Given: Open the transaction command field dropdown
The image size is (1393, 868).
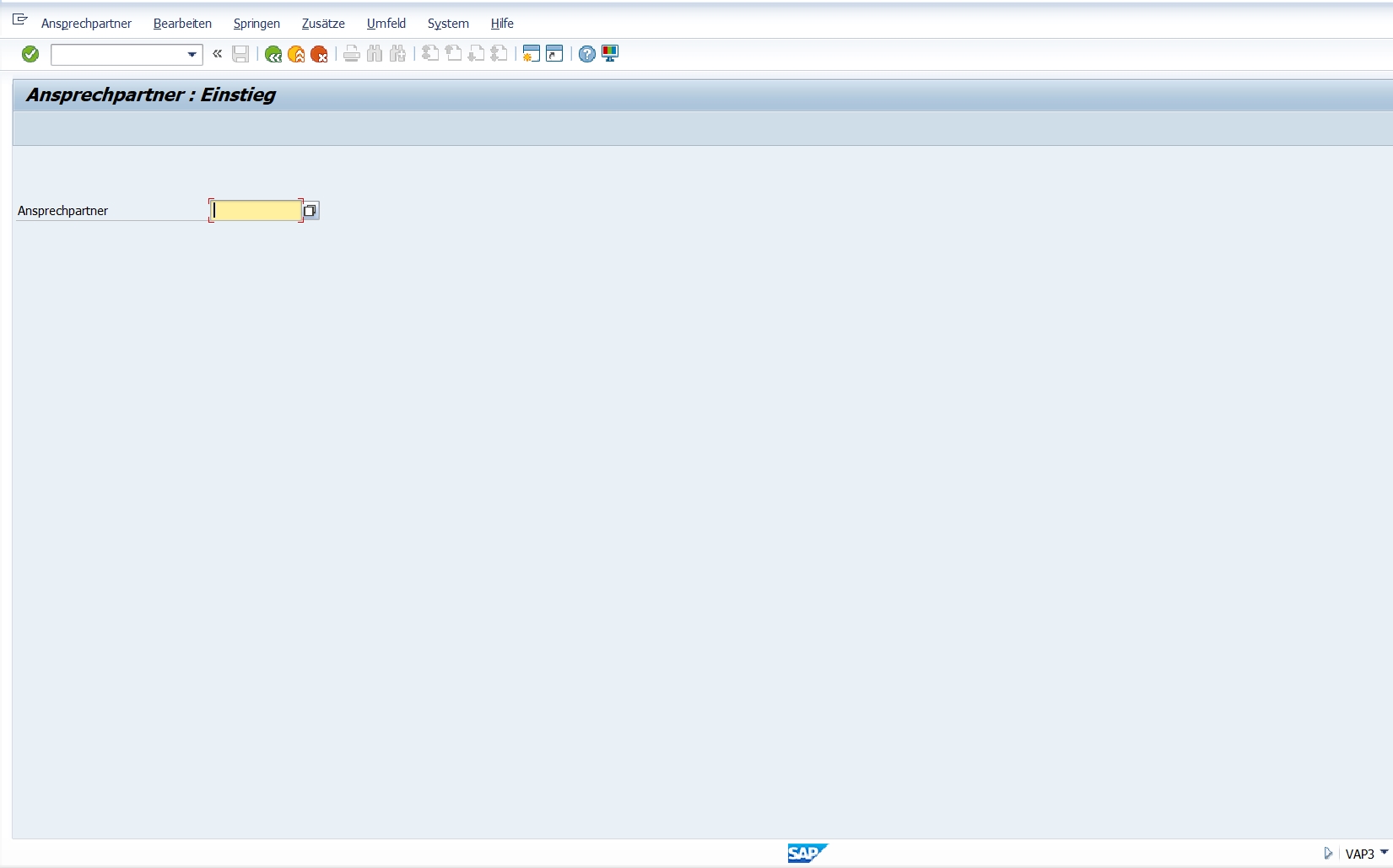Looking at the screenshot, I should [192, 55].
